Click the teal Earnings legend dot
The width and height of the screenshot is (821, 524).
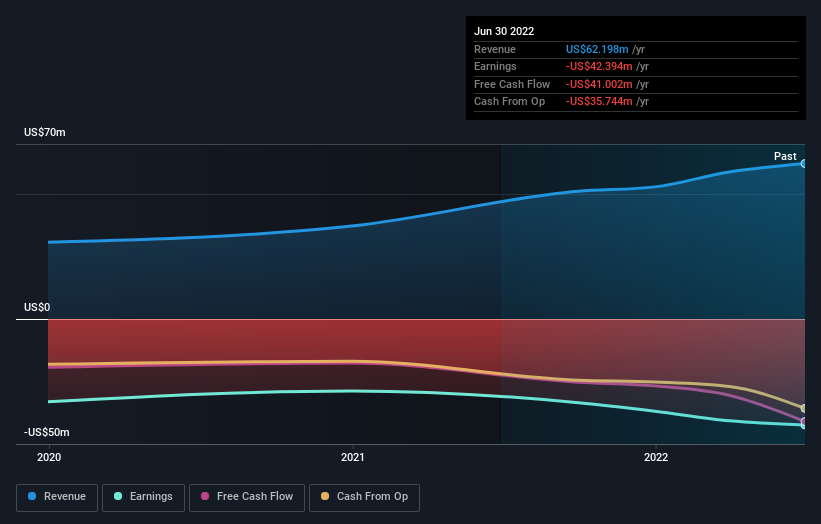(118, 496)
